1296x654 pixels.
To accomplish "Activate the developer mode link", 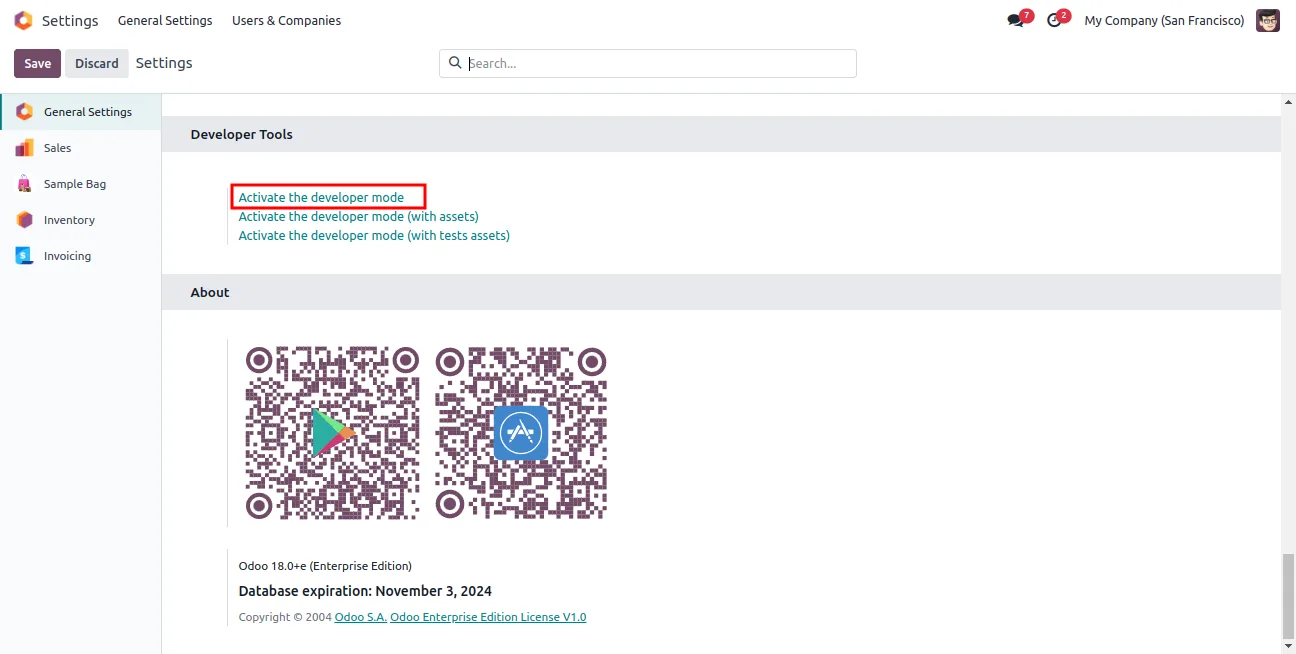I will click(x=321, y=197).
